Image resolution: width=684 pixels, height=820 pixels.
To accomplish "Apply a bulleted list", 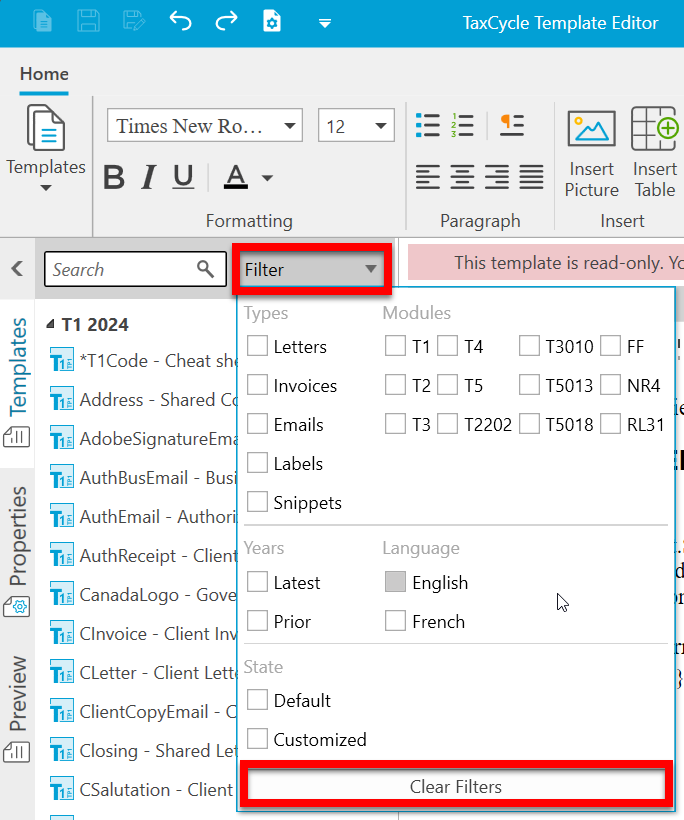I will [x=428, y=126].
